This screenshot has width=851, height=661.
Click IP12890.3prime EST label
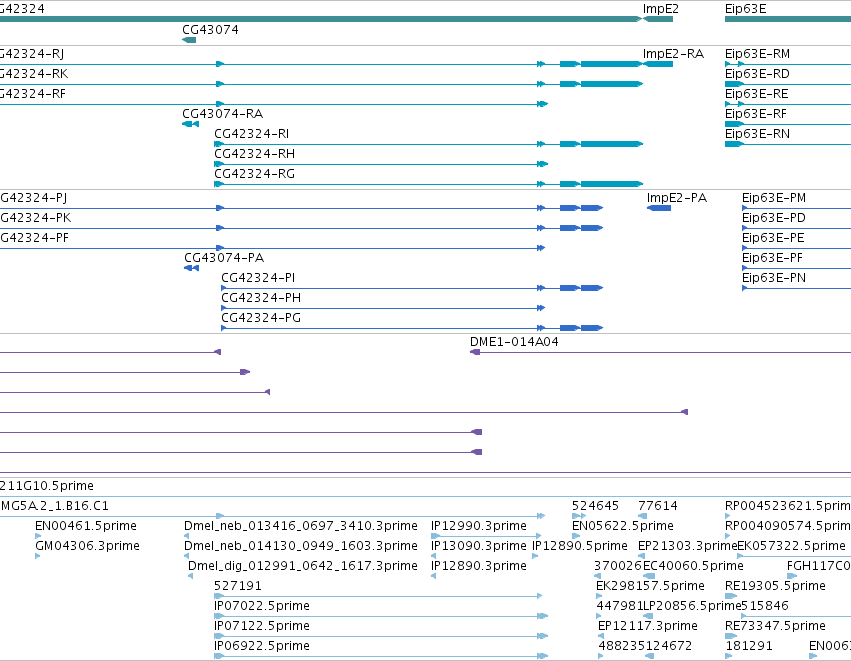(479, 567)
